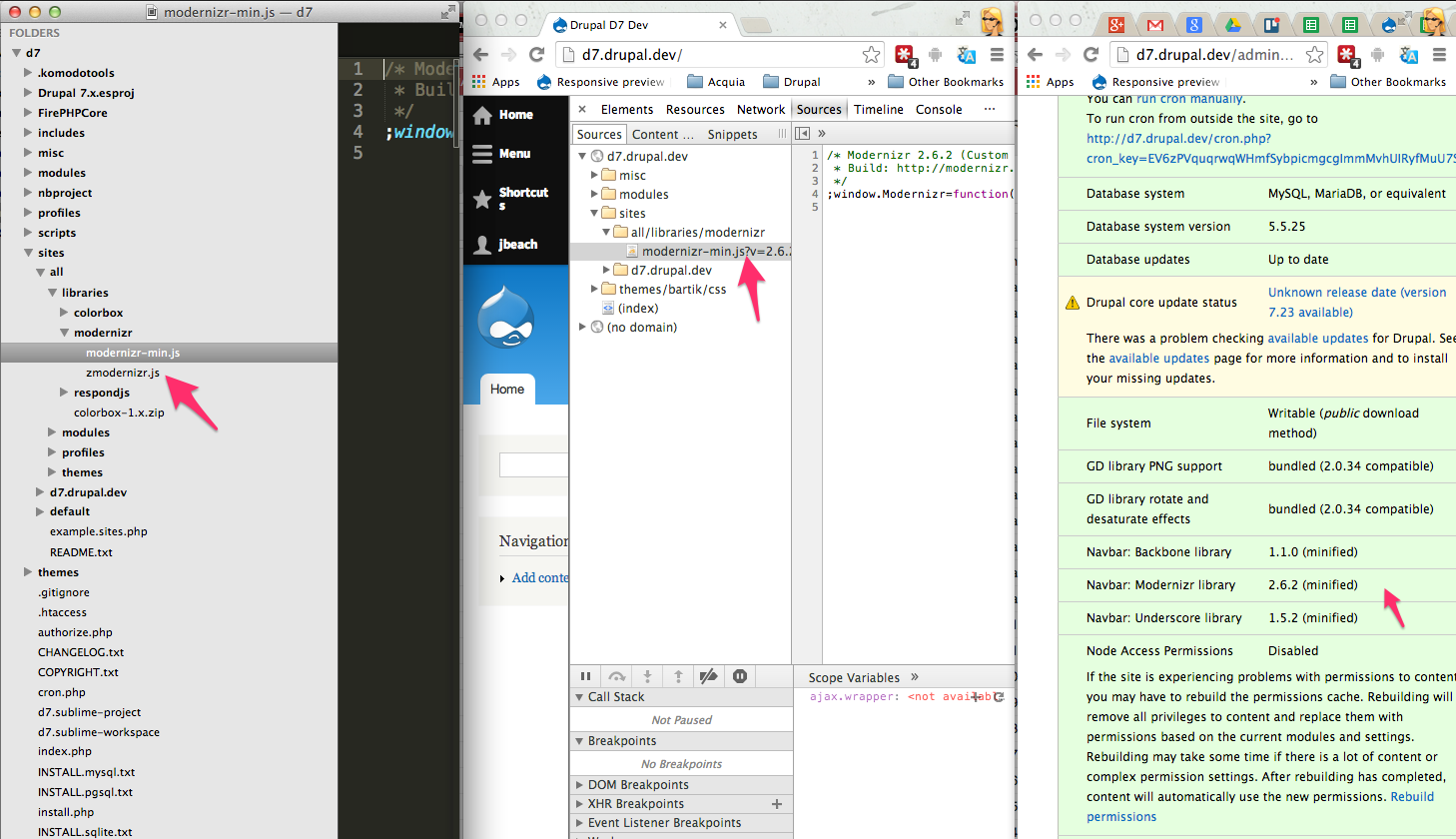The width and height of the screenshot is (1456, 839).
Task: Open Apps bookmark in middle Chrome window
Action: (x=496, y=82)
